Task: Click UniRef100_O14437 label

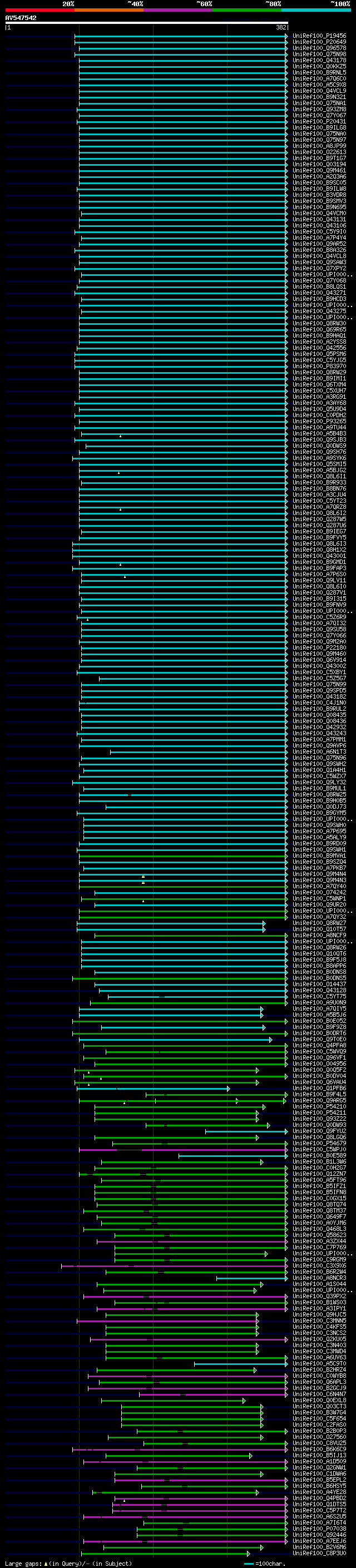Action: click(x=319, y=985)
